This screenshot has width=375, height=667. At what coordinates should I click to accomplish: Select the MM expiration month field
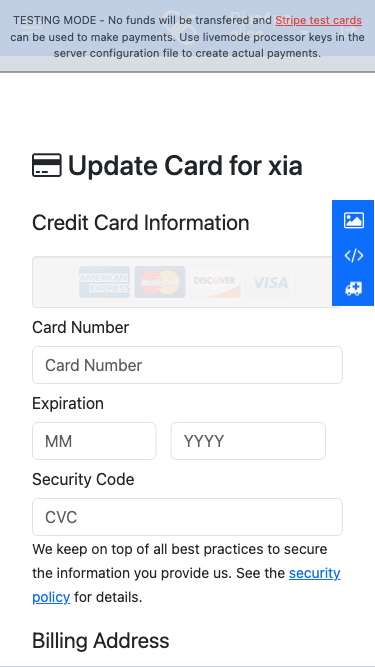[94, 441]
